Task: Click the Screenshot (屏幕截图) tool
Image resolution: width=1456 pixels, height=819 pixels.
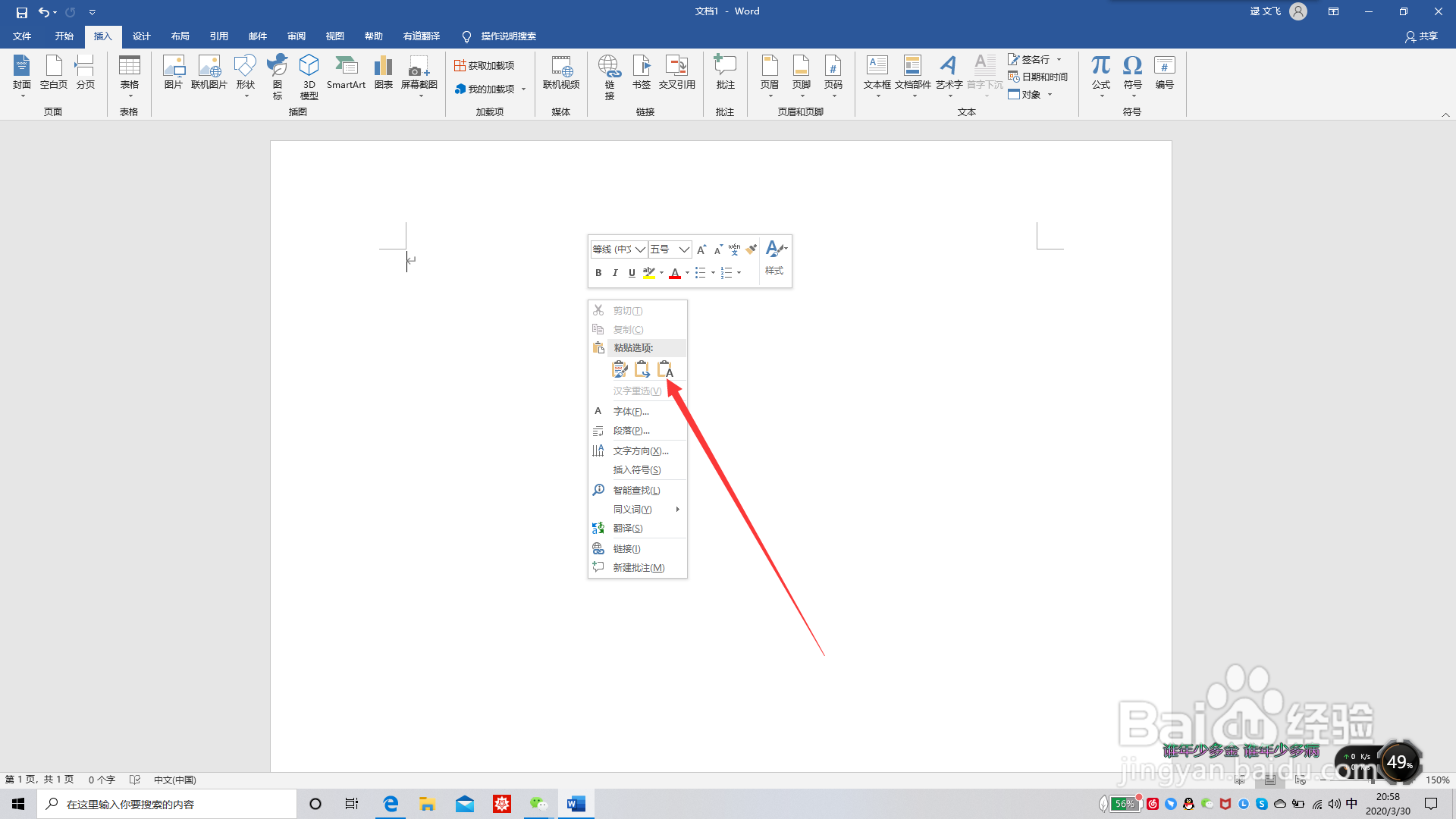Action: 419,73
